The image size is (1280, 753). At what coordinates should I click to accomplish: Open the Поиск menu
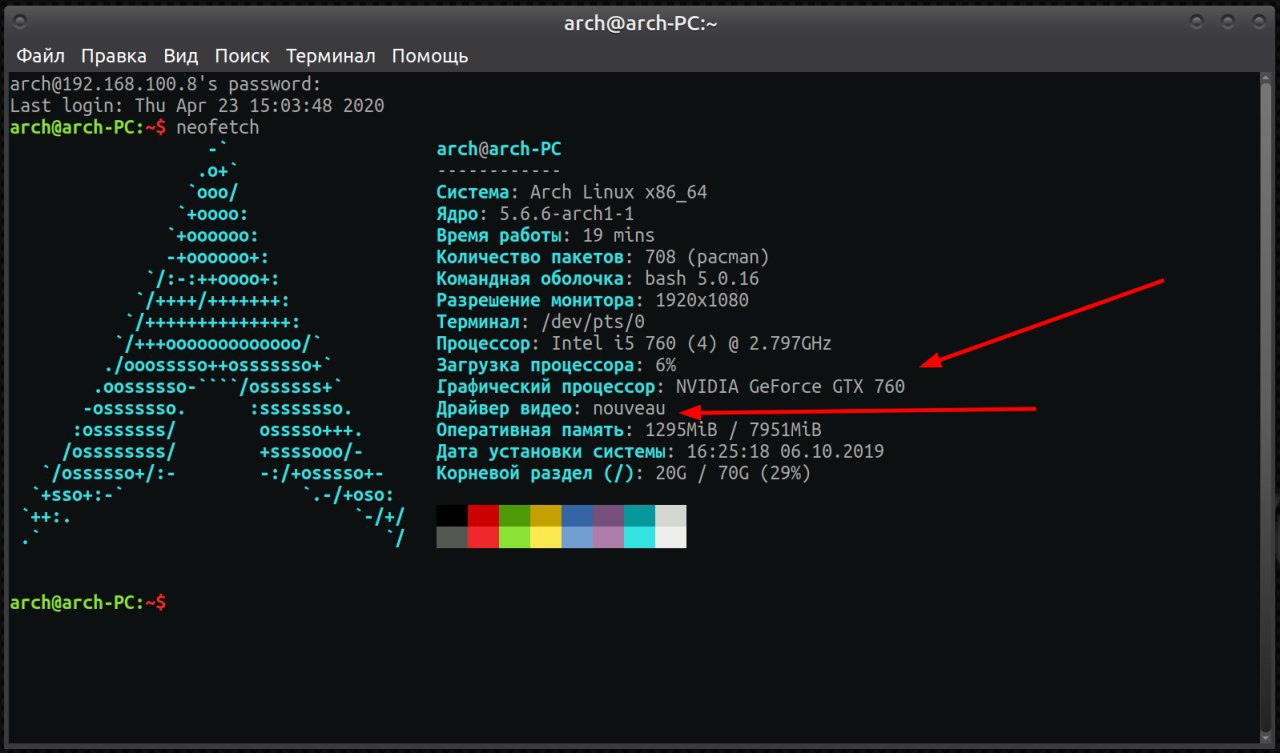(242, 56)
